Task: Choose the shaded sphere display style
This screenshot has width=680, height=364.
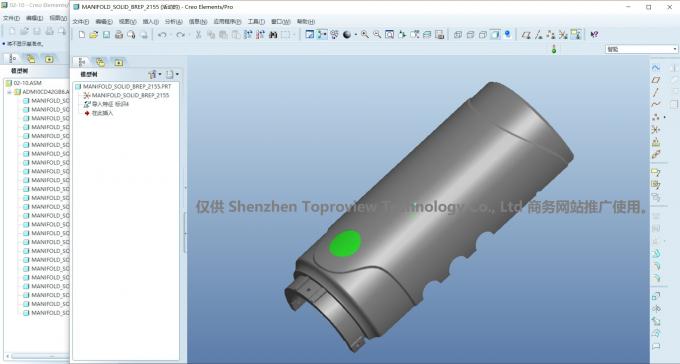Action: (347, 35)
